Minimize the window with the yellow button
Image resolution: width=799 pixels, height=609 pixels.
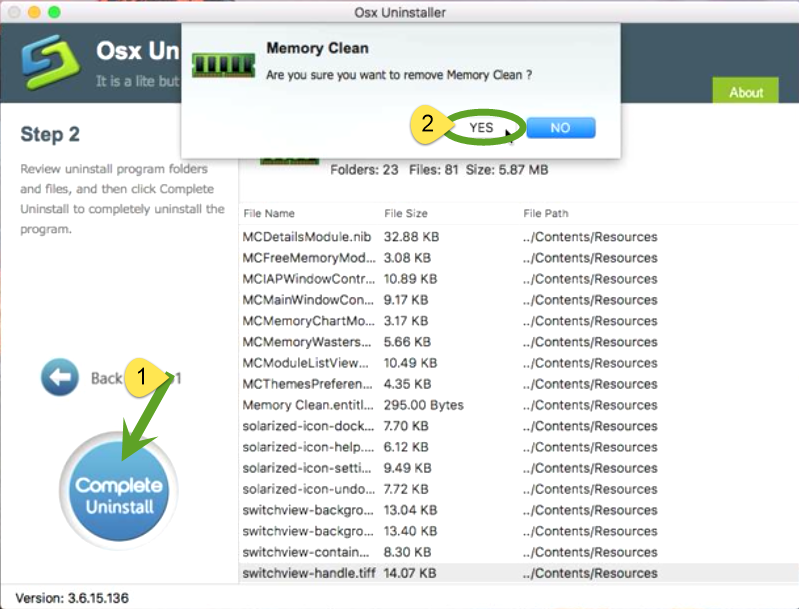[34, 12]
